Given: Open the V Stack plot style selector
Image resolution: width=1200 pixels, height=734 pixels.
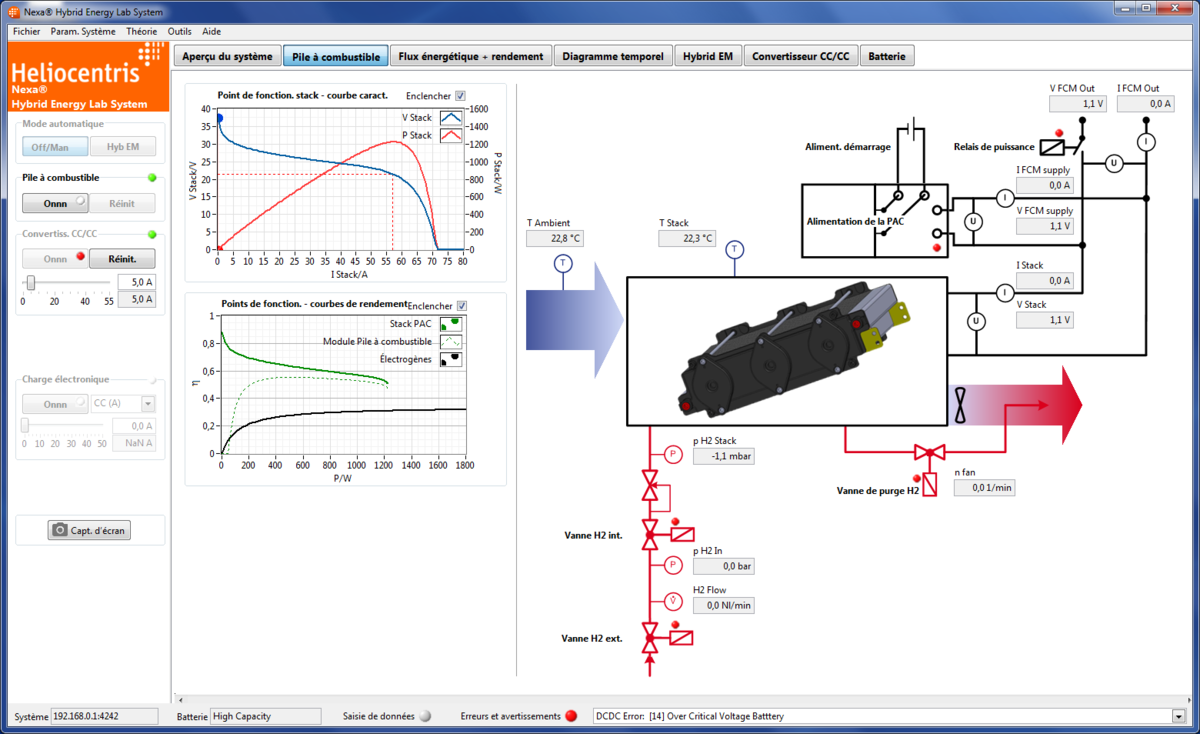Looking at the screenshot, I should coord(451,118).
